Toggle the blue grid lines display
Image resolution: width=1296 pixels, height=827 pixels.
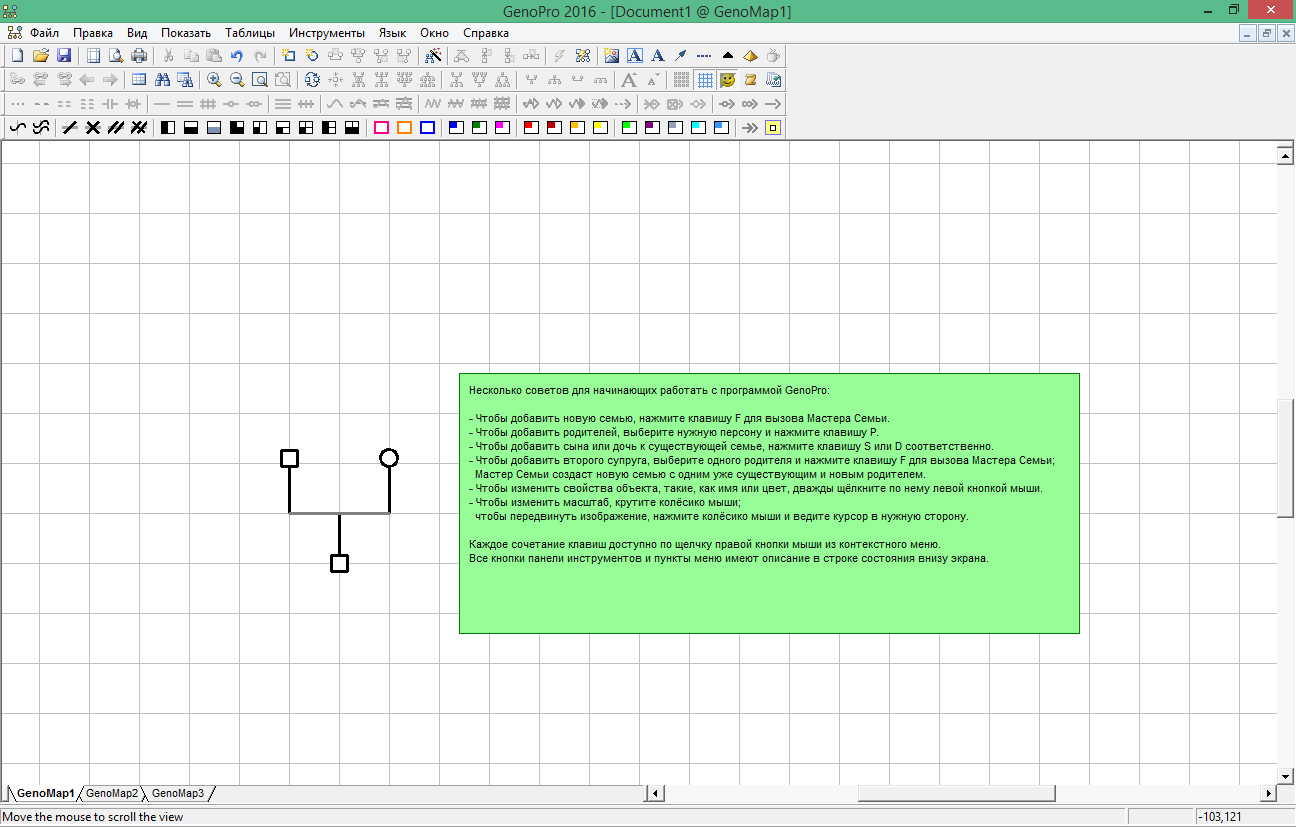[x=705, y=80]
